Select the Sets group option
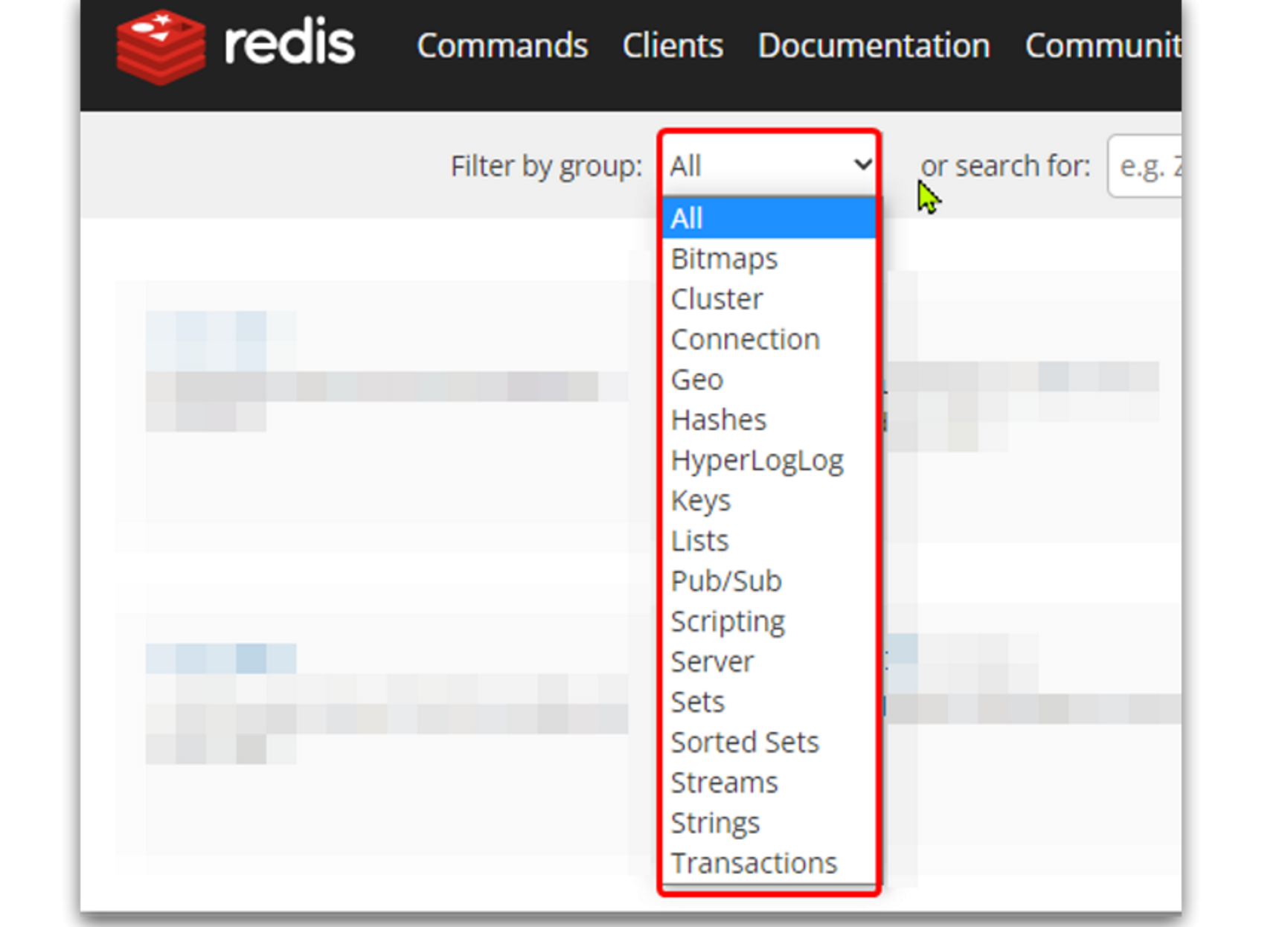The width and height of the screenshot is (1288, 927). tap(769, 702)
